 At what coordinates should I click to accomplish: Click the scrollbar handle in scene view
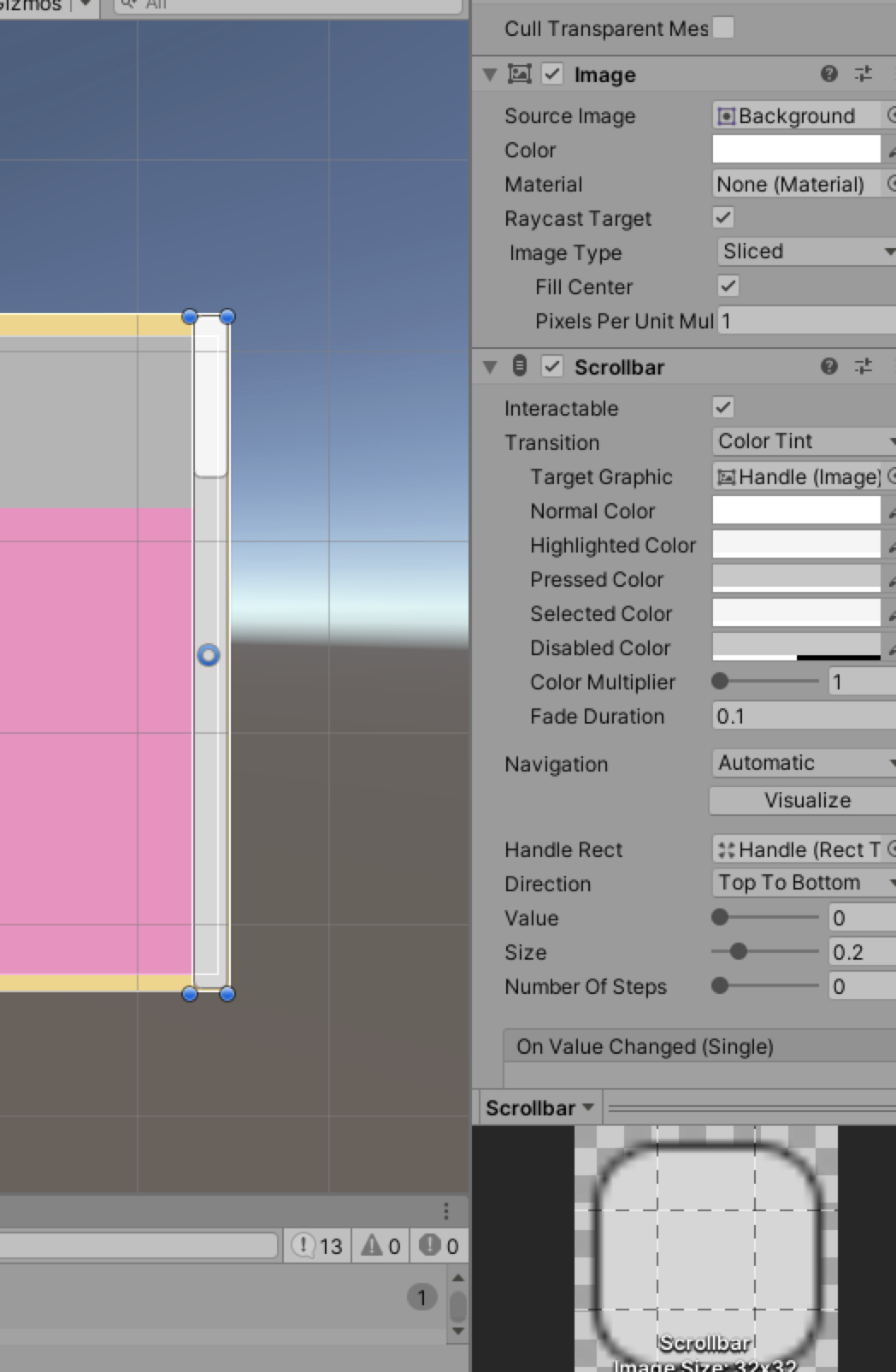pyautogui.click(x=210, y=396)
